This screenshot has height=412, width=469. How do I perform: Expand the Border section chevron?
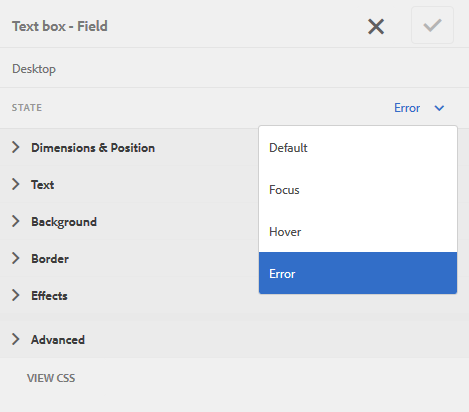point(15,258)
